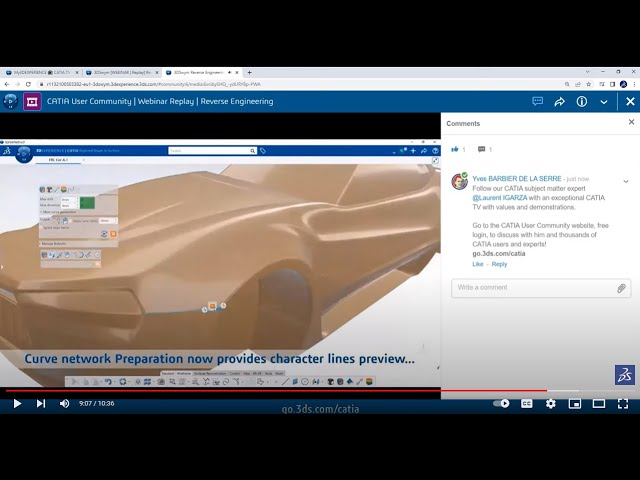Enter fullscreen mode
Image resolution: width=640 pixels, height=480 pixels.
click(x=623, y=404)
